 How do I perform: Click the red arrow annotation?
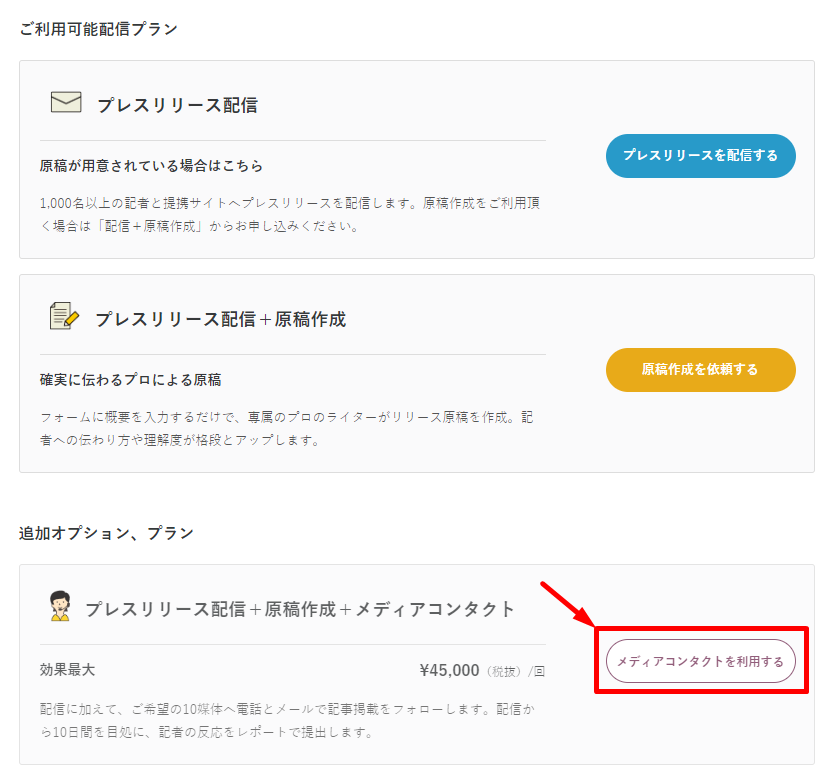point(567,604)
